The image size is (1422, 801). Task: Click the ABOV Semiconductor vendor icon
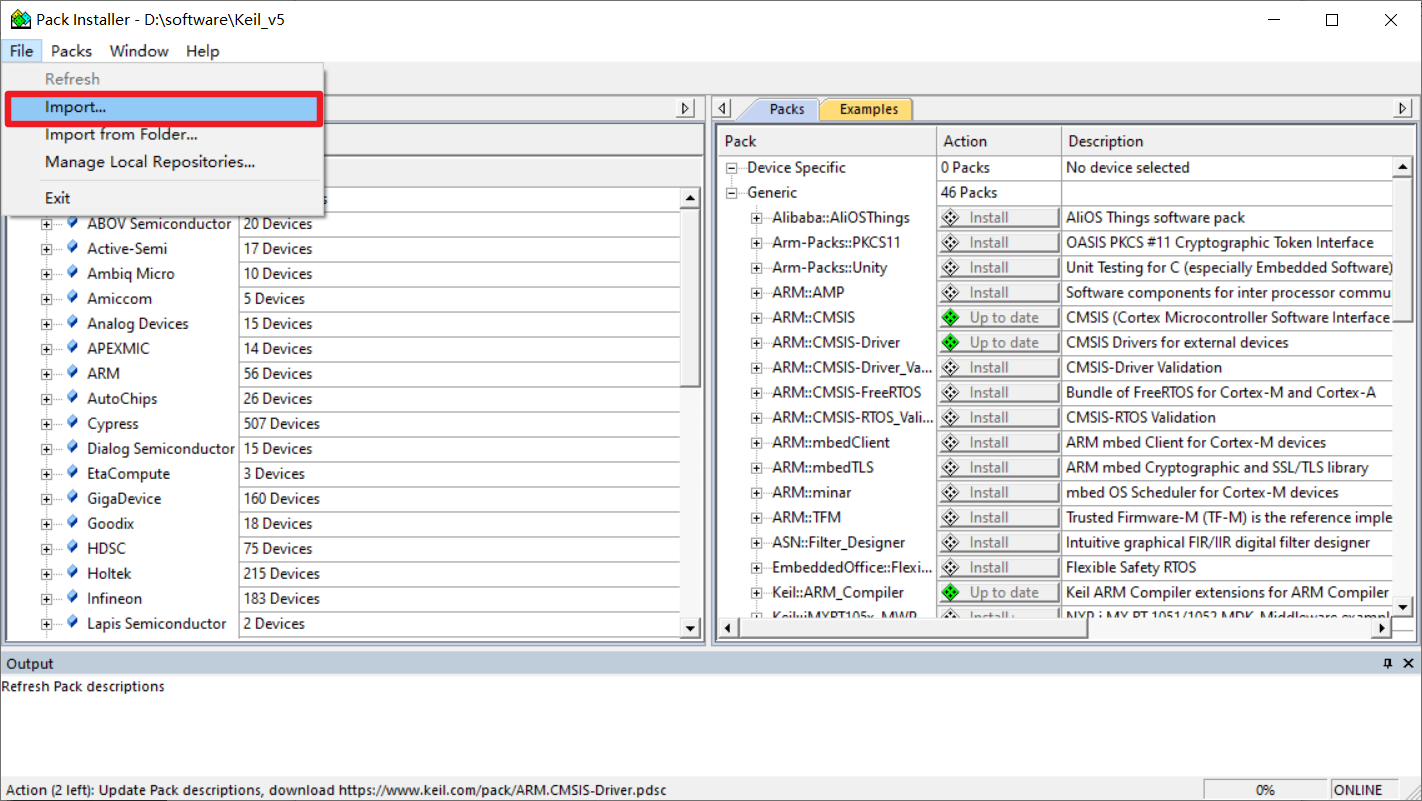point(72,223)
